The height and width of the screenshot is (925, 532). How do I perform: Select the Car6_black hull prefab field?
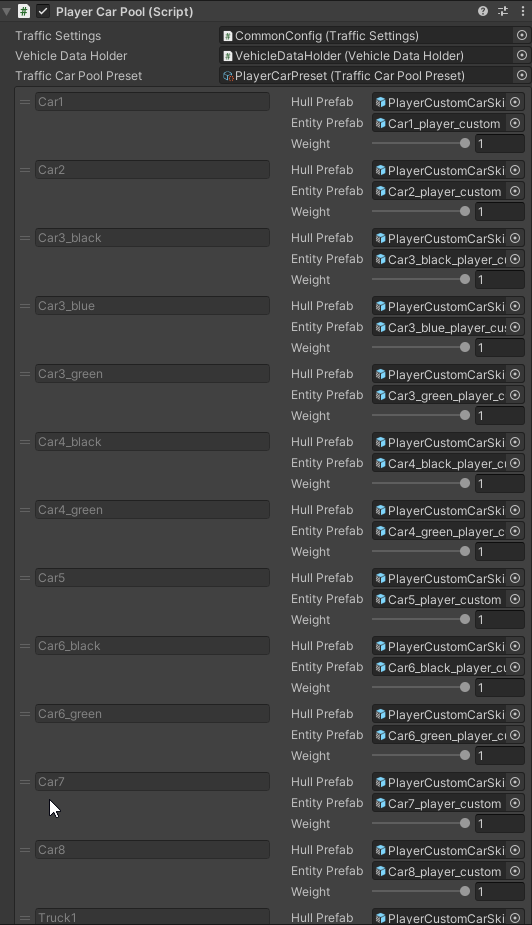pyautogui.click(x=439, y=647)
